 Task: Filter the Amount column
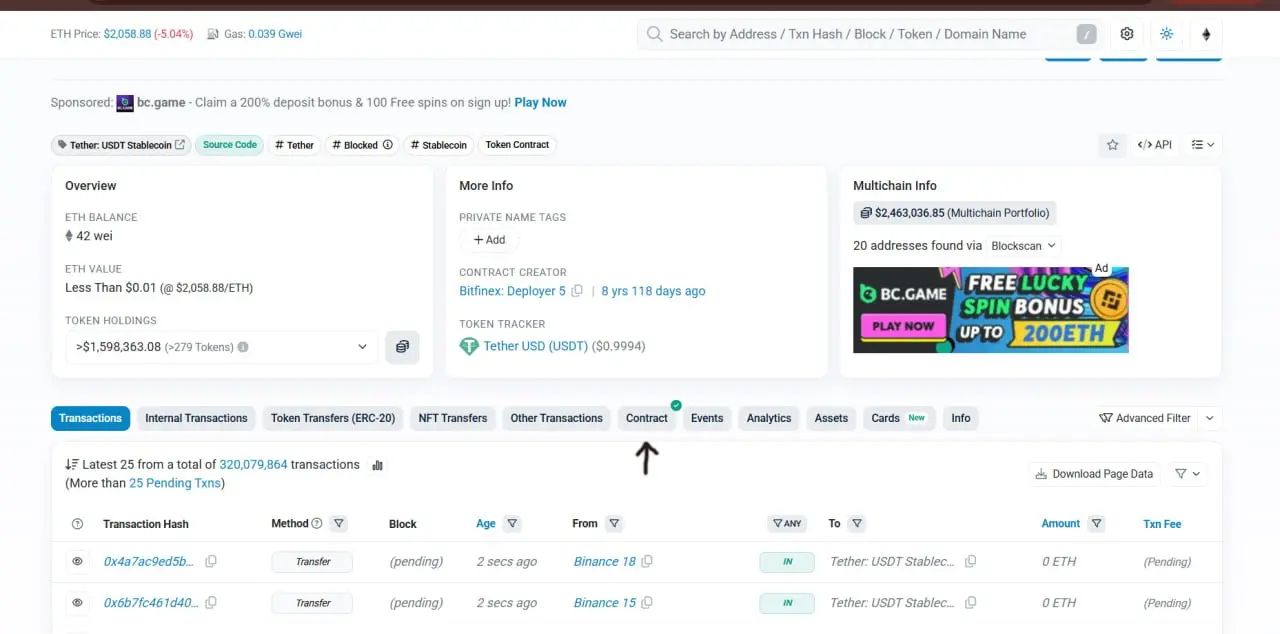(x=1096, y=523)
